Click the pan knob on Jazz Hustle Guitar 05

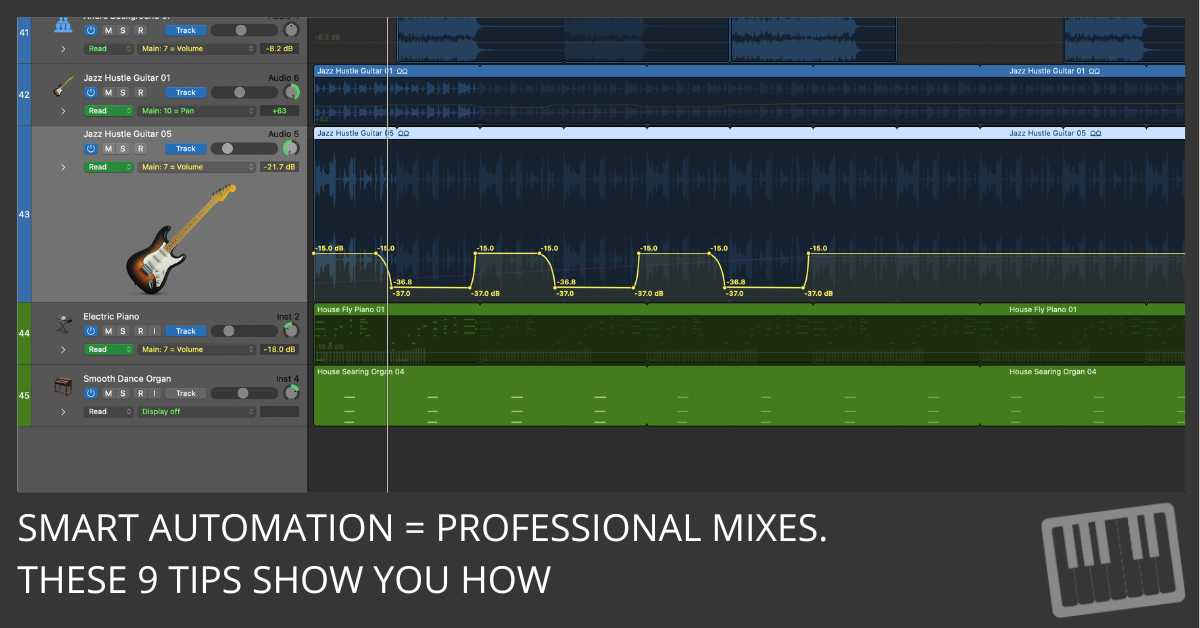tap(290, 148)
